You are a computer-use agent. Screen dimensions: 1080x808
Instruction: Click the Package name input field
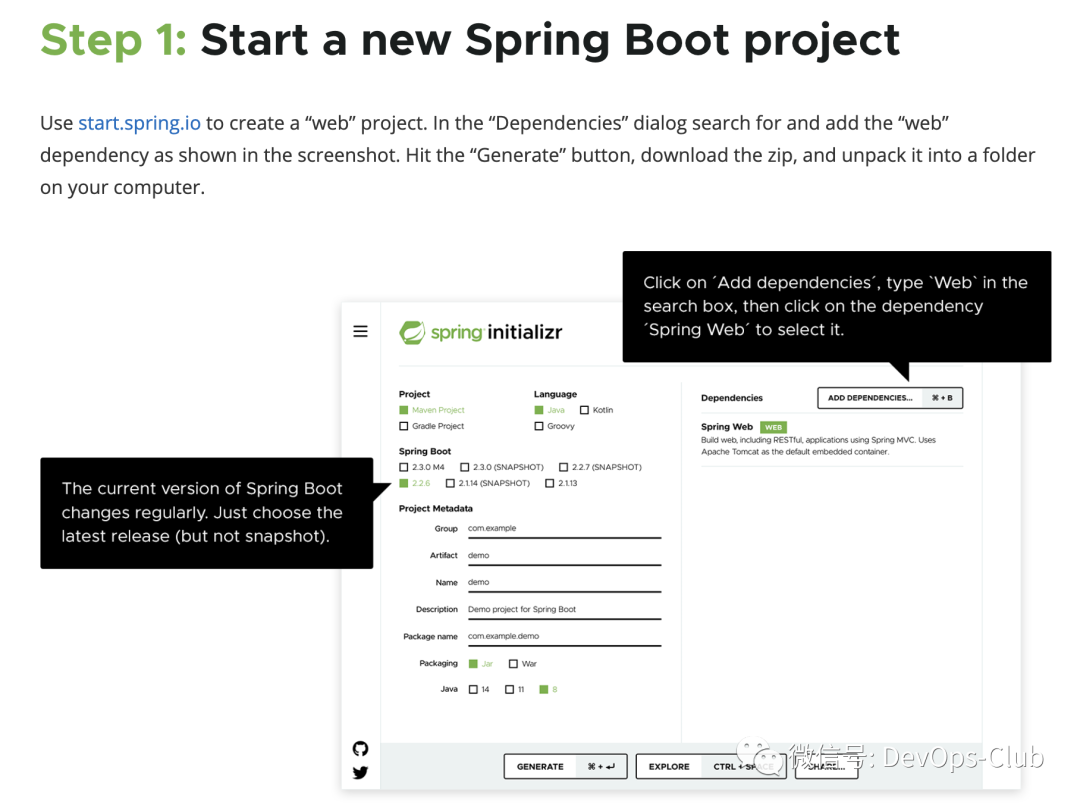click(564, 636)
